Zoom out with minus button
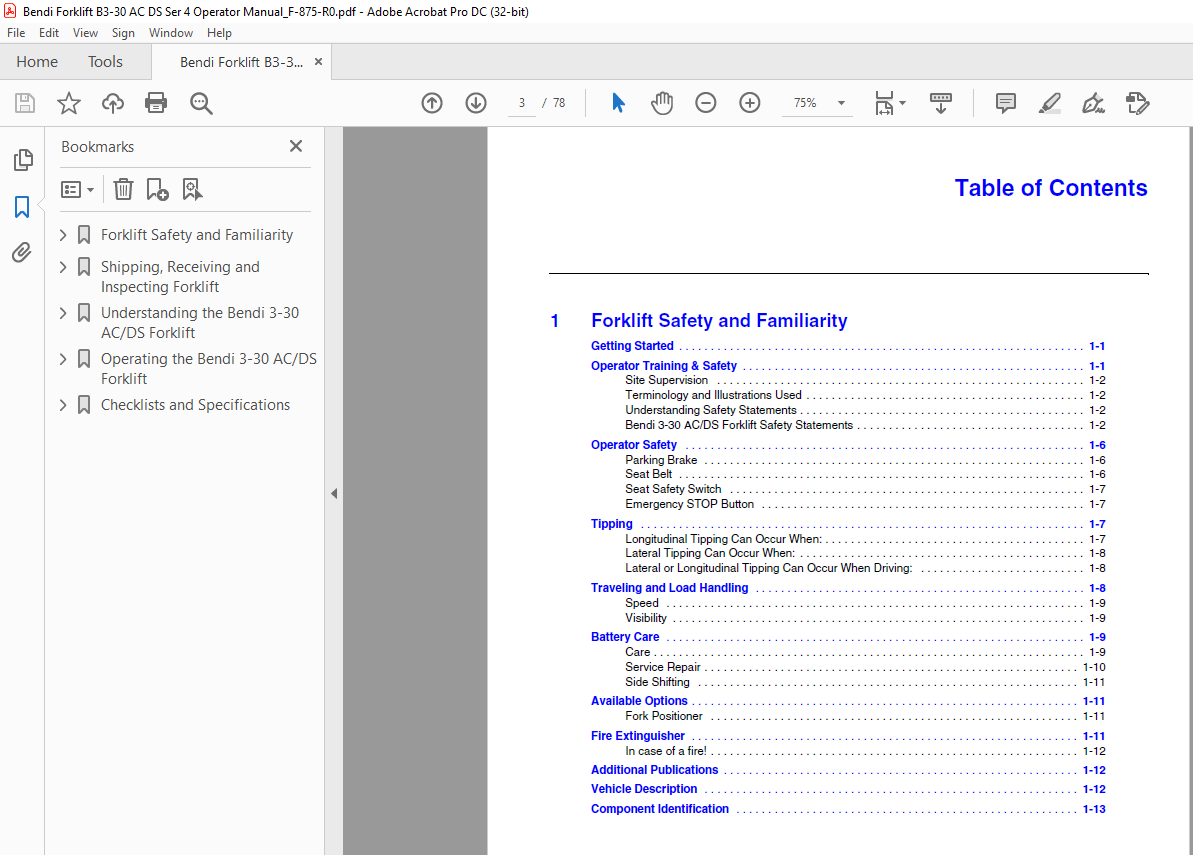1193x855 pixels. (706, 103)
